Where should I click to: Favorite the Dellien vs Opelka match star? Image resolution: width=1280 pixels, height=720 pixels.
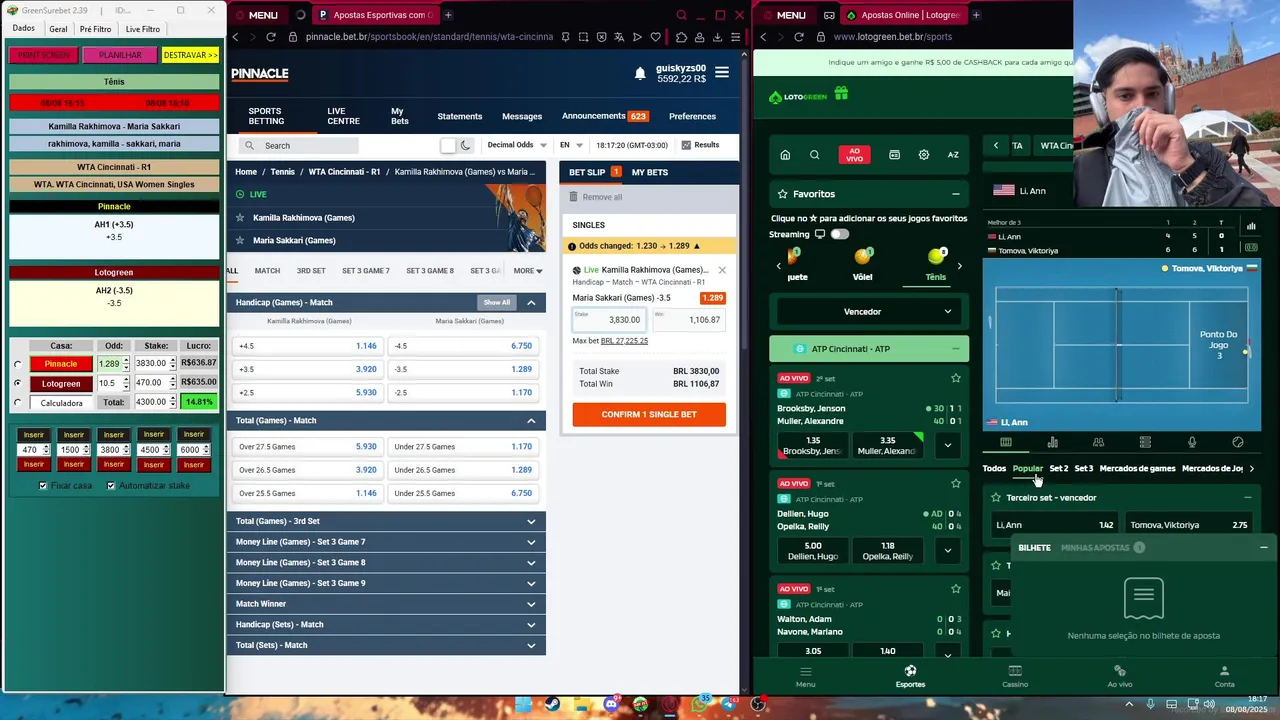tap(956, 483)
